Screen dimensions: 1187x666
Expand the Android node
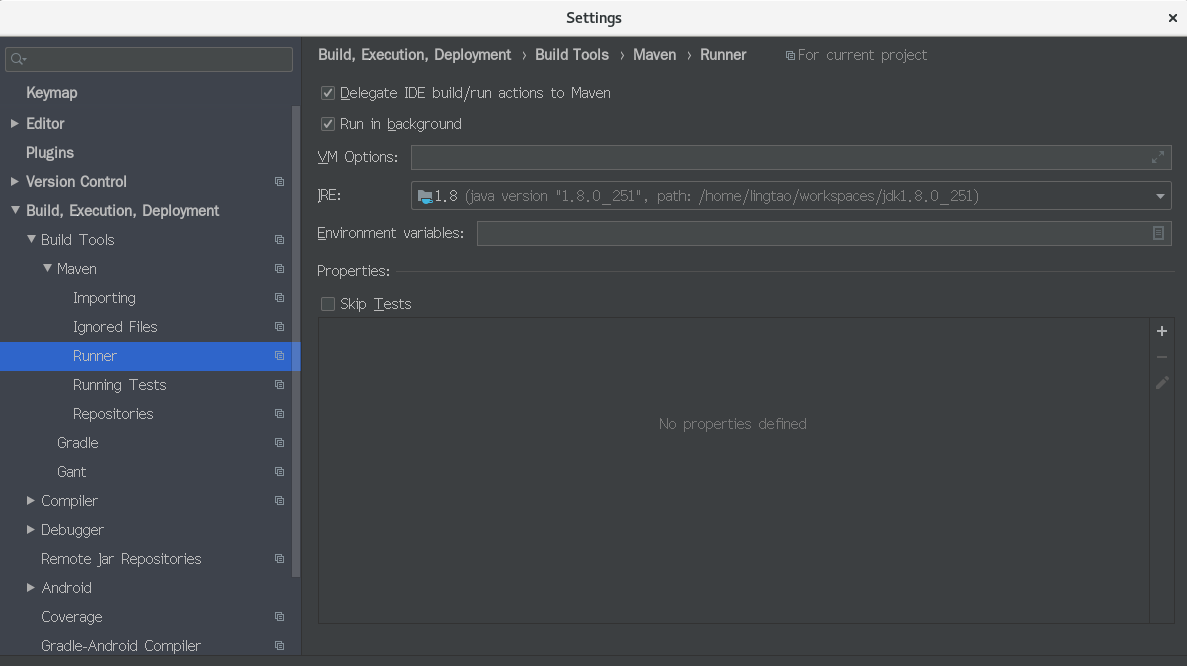coord(30,588)
